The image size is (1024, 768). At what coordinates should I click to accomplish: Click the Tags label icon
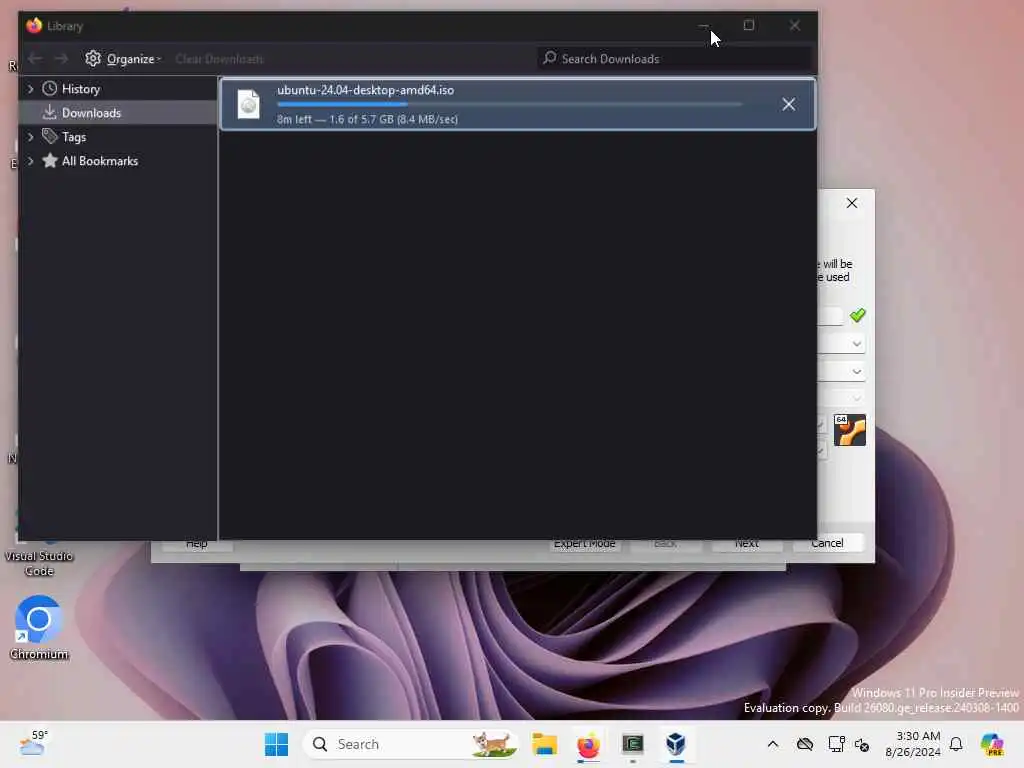pyautogui.click(x=50, y=136)
